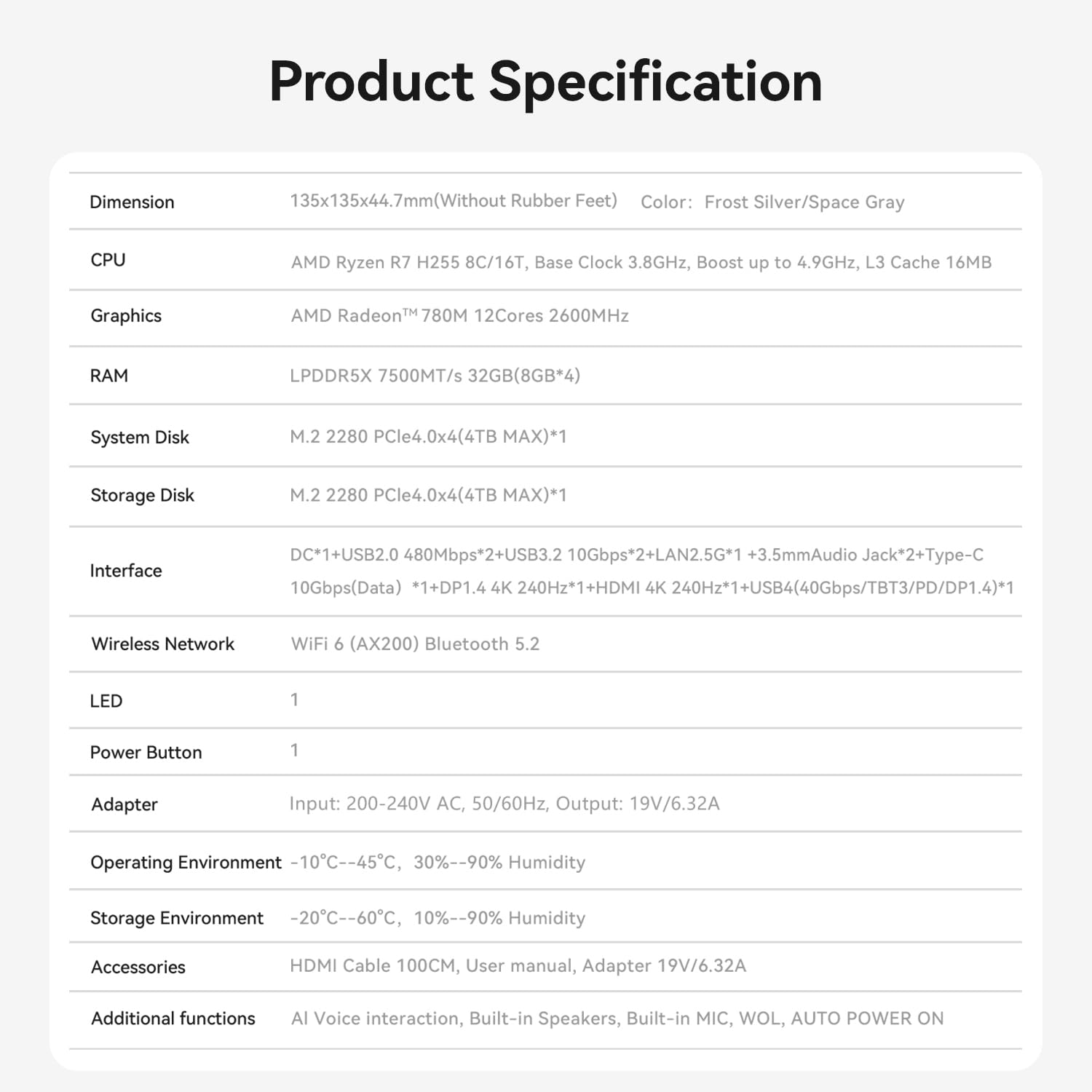Click the RAM row label
This screenshot has height=1092, width=1092.
point(108,376)
